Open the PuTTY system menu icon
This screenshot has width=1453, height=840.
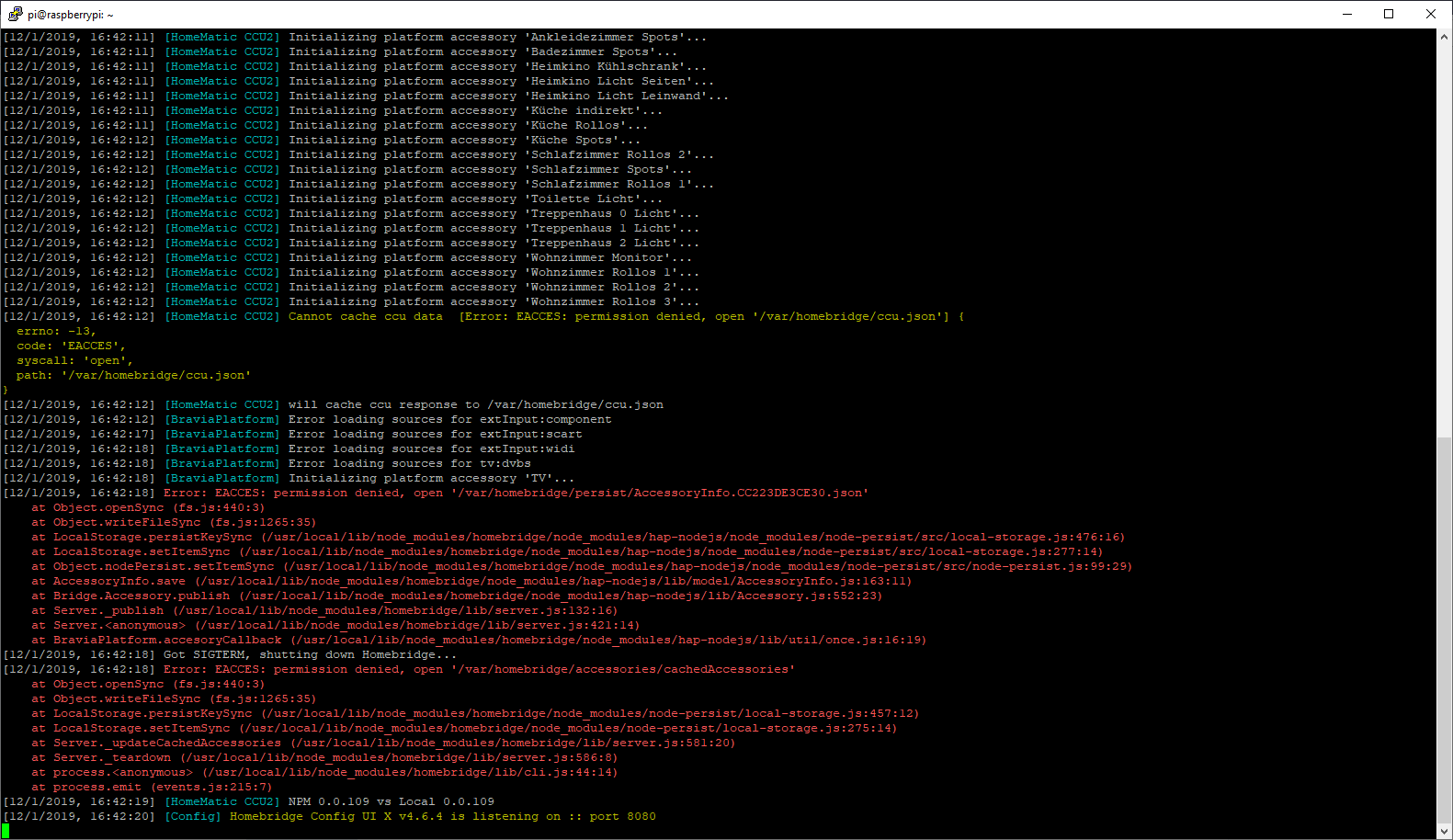14,14
